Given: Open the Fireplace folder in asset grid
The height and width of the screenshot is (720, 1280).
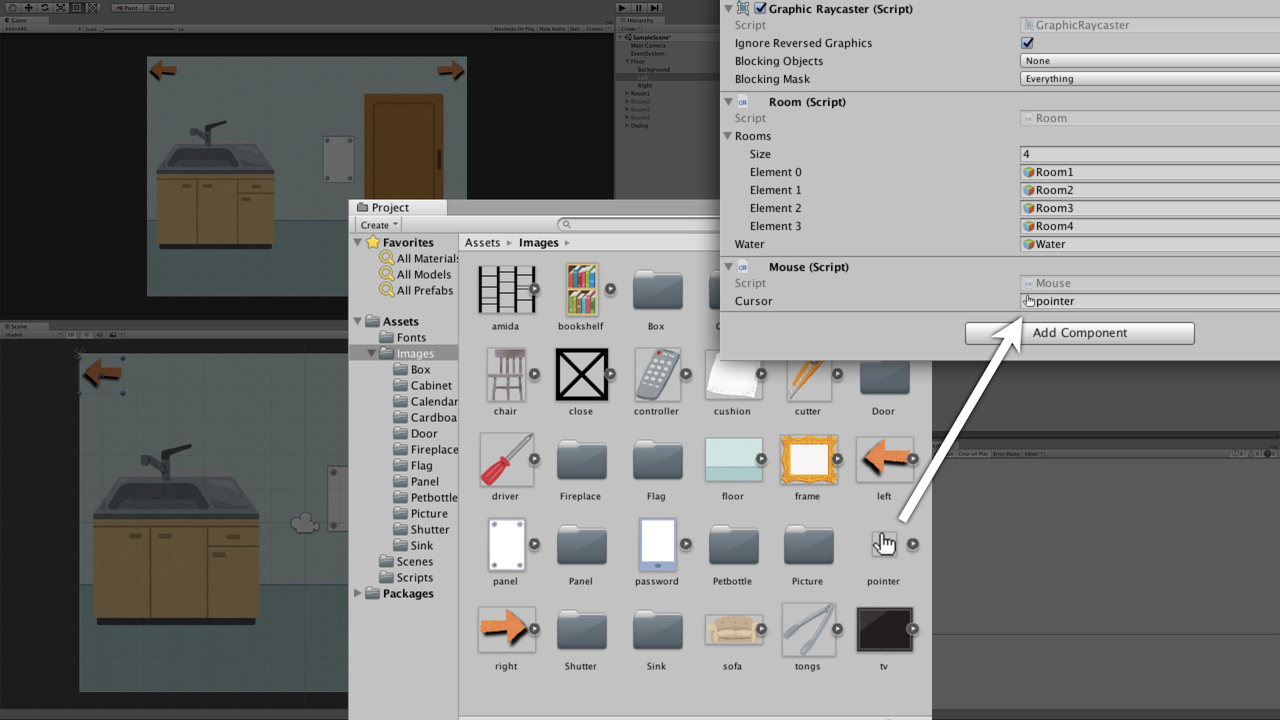Looking at the screenshot, I should 580,460.
